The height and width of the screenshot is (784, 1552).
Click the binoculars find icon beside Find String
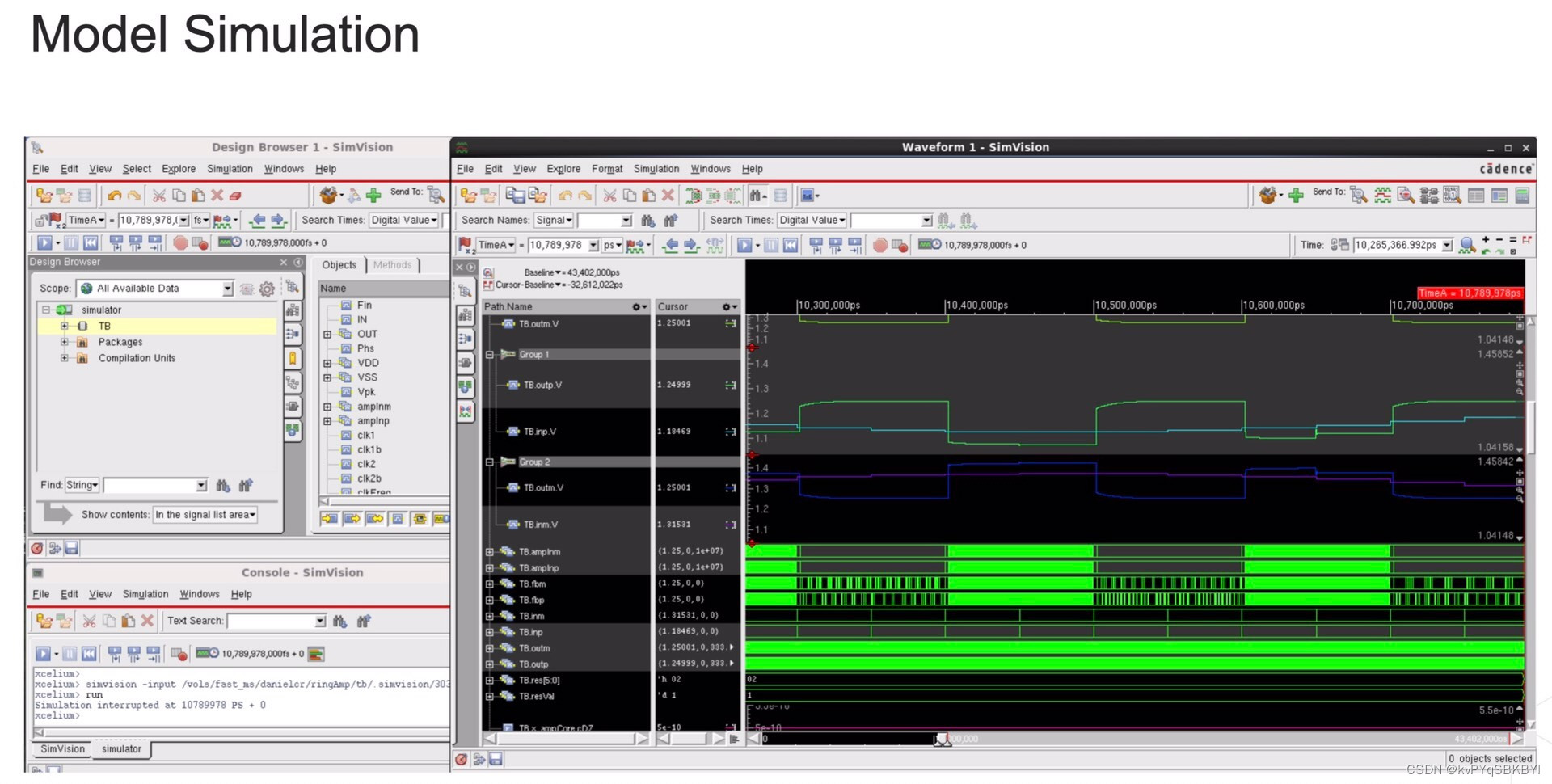coord(223,485)
